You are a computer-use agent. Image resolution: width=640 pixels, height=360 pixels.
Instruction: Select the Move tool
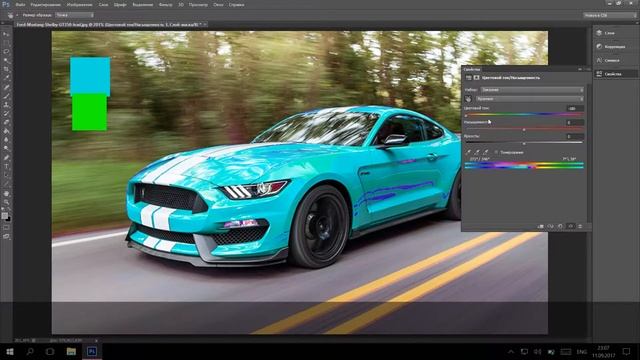6,34
